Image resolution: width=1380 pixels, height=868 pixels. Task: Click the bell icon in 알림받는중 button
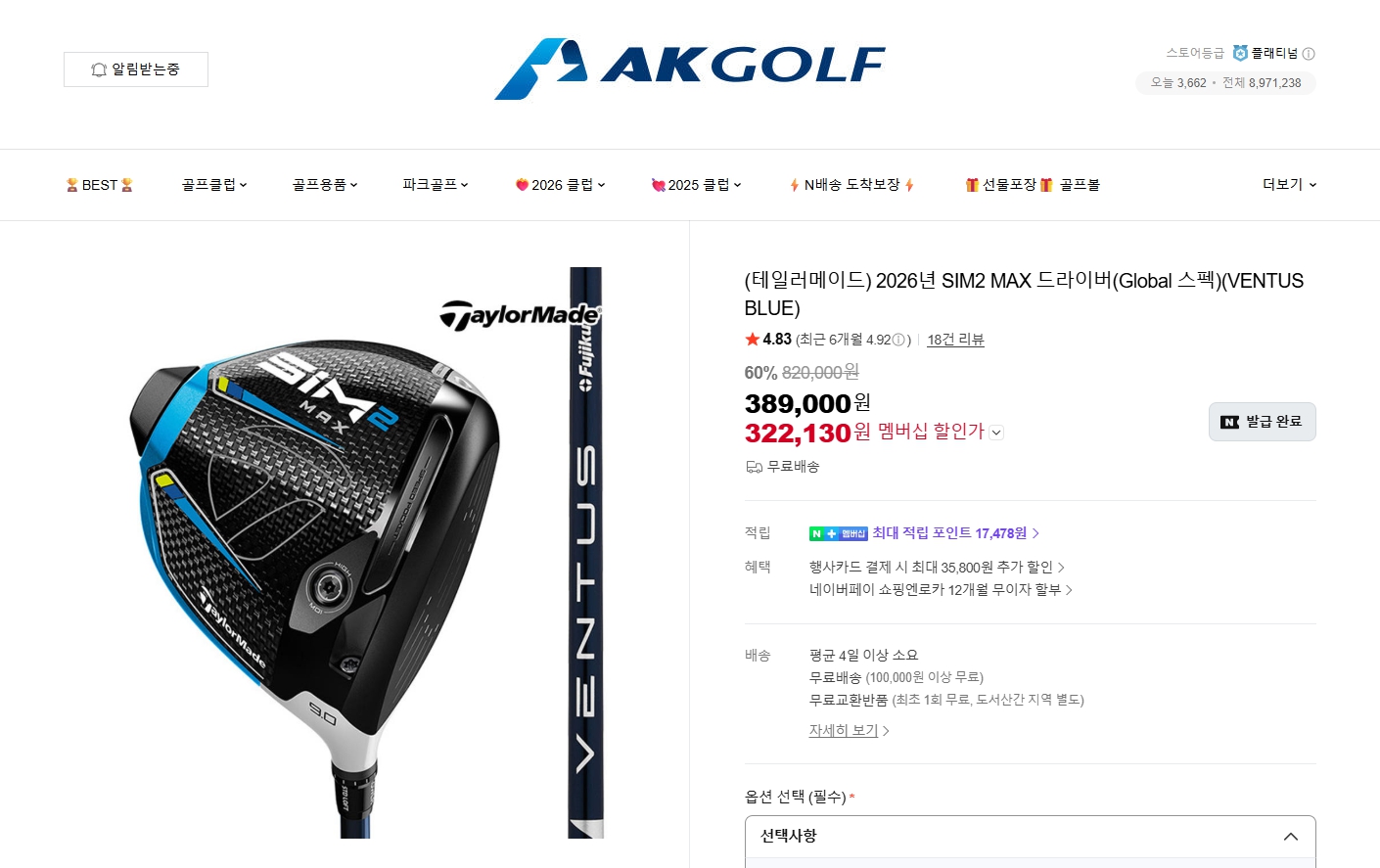99,69
